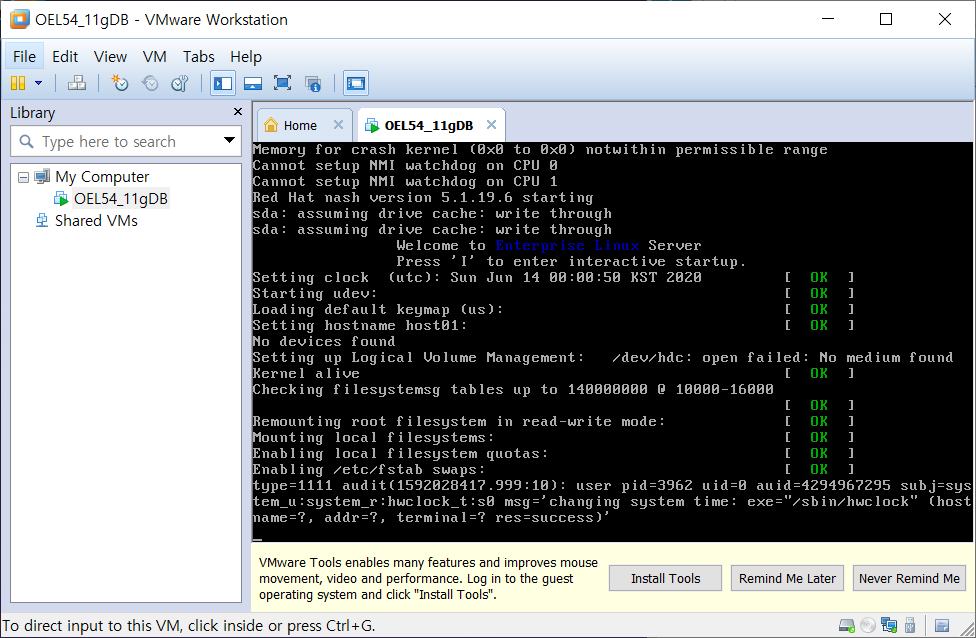976x638 pixels.
Task: Click the hard disk status icon
Action: 847,626
